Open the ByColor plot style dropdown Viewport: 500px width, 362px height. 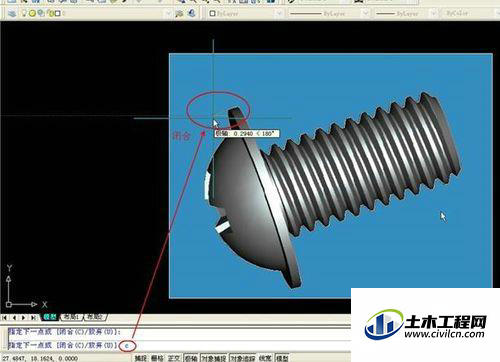coord(471,13)
